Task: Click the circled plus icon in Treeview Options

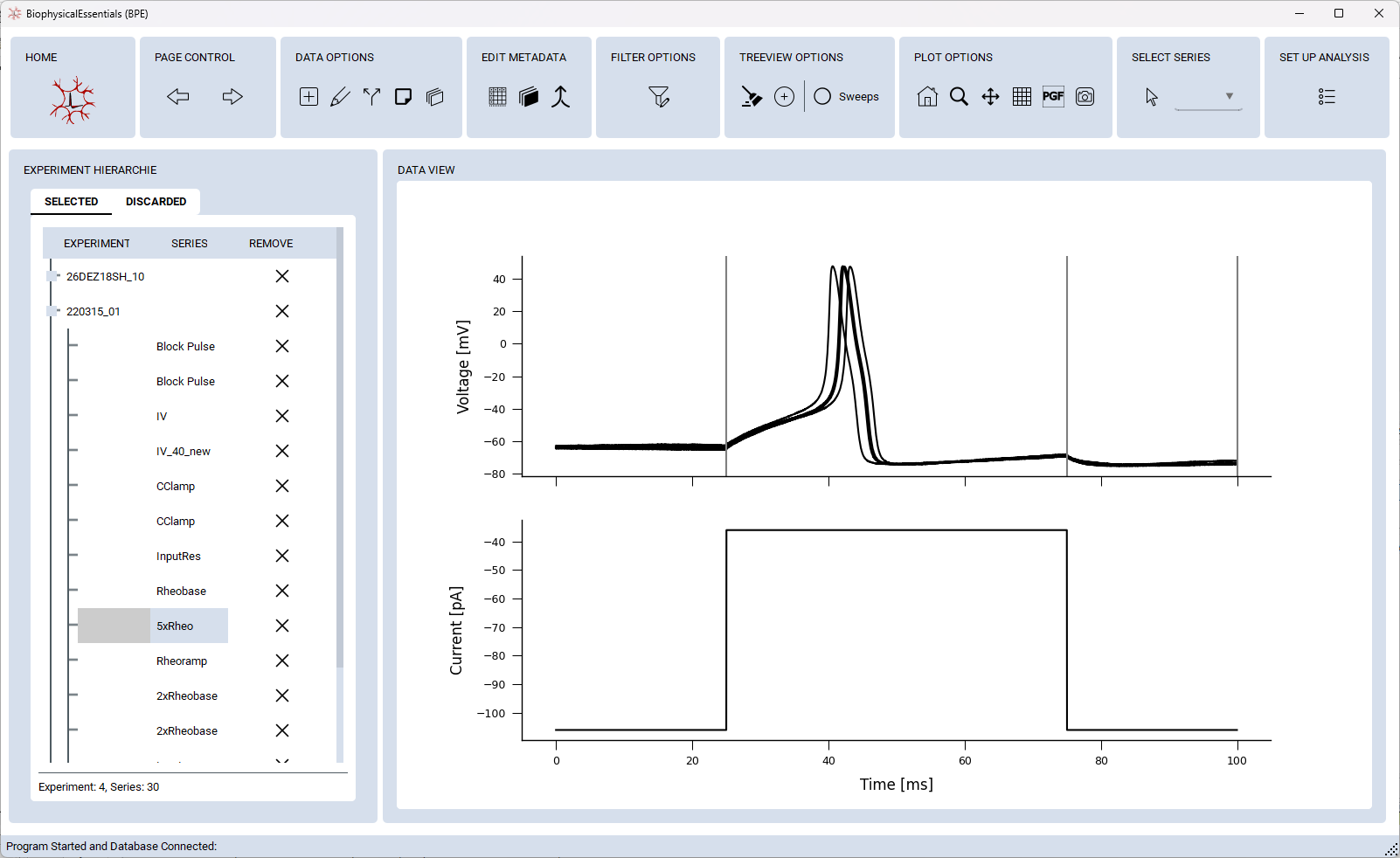Action: pyautogui.click(x=785, y=97)
